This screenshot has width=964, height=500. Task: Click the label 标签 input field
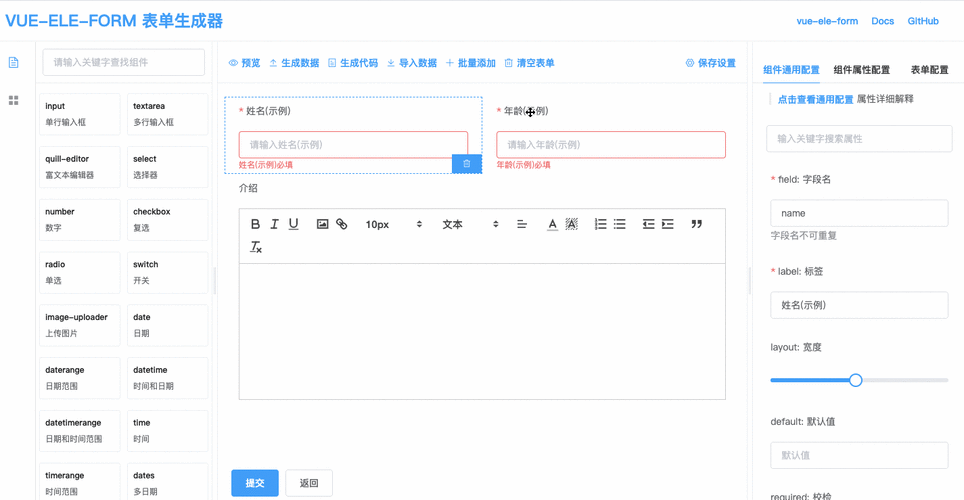coord(859,304)
